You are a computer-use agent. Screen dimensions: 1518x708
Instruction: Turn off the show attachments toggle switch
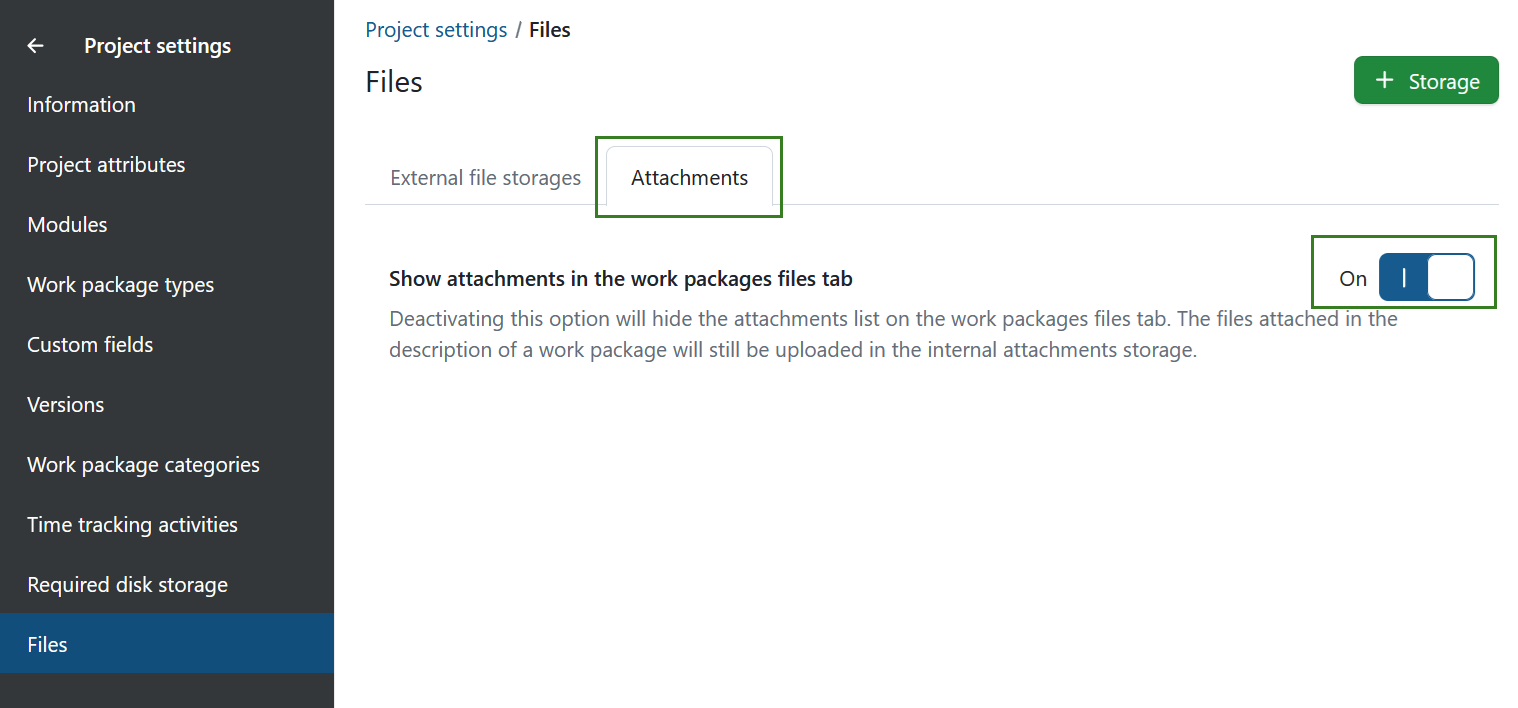pos(1425,278)
